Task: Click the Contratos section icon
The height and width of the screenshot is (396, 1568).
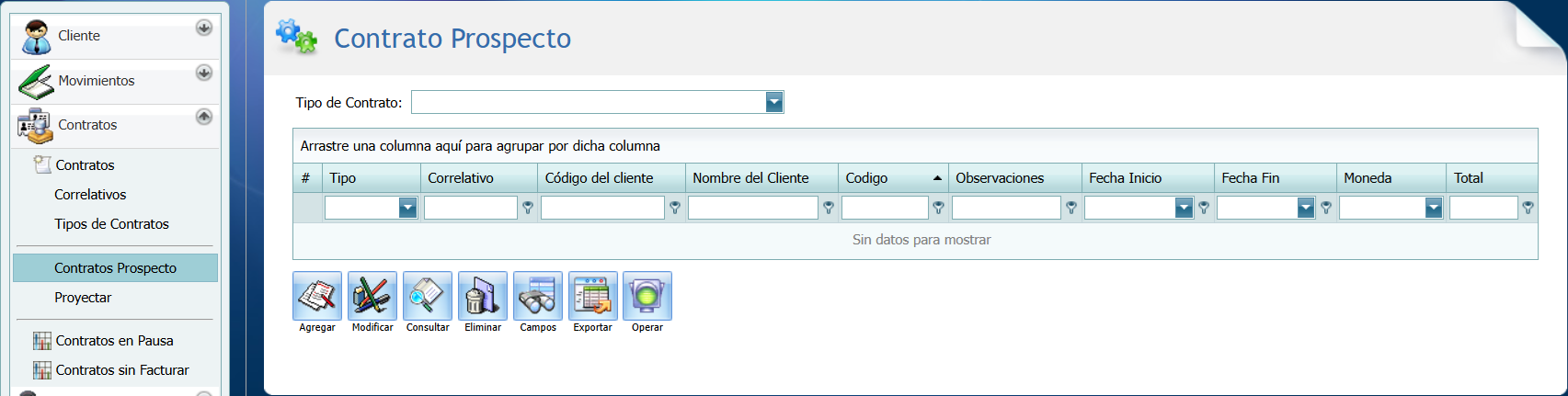Action: tap(36, 126)
